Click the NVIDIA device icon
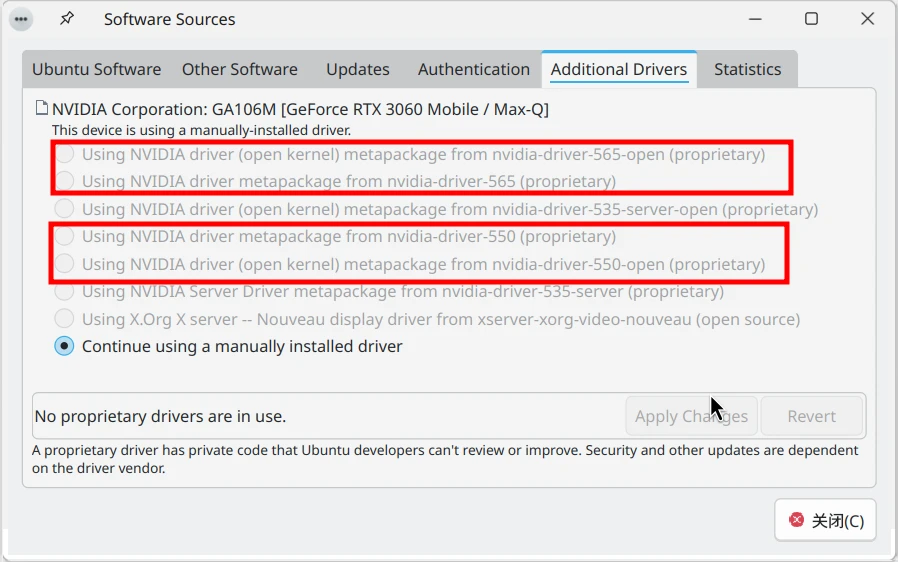This screenshot has width=898, height=562. pos(41,108)
